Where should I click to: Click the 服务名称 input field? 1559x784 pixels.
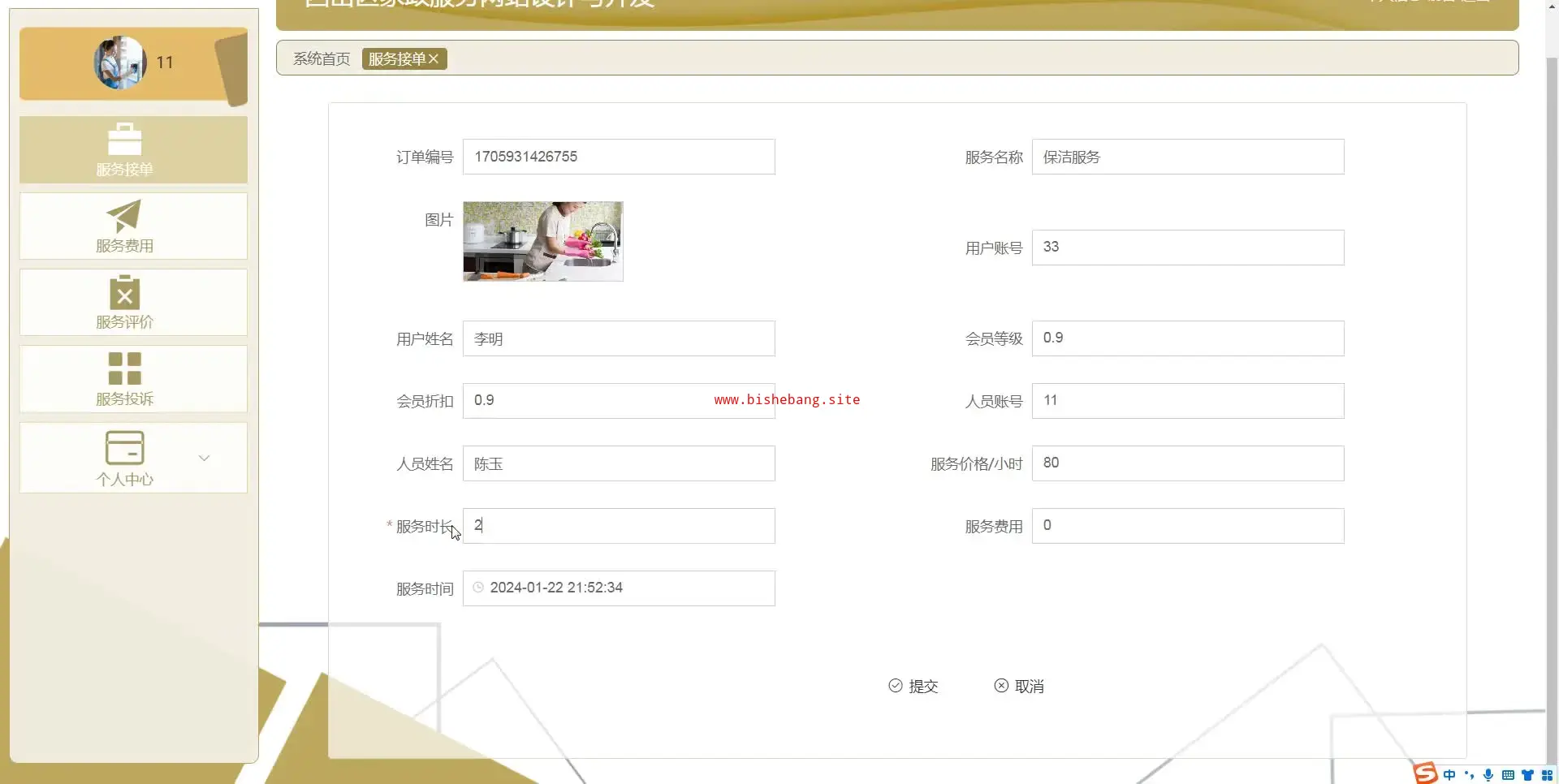point(1188,157)
